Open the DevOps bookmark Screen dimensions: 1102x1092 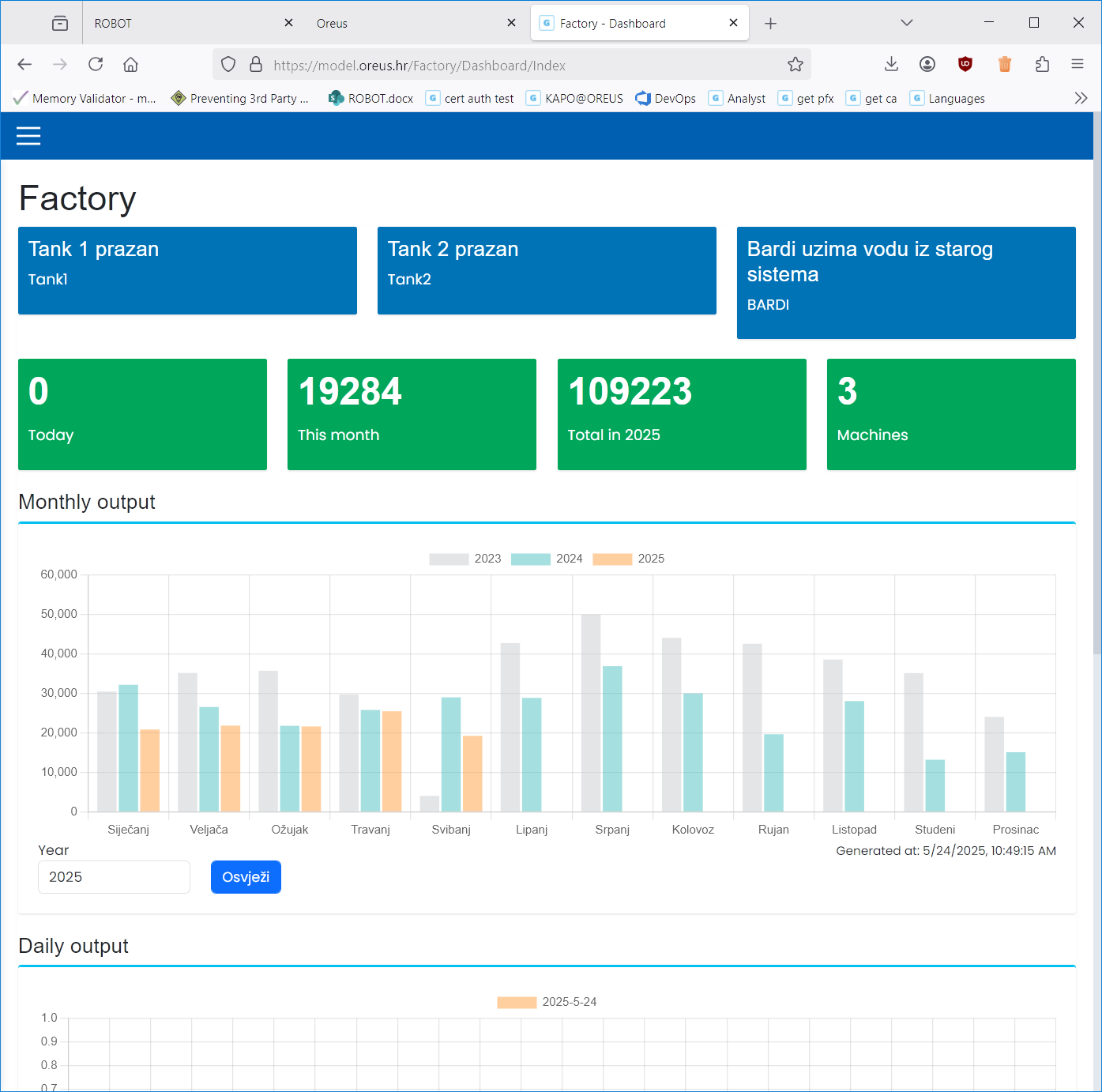click(x=666, y=98)
